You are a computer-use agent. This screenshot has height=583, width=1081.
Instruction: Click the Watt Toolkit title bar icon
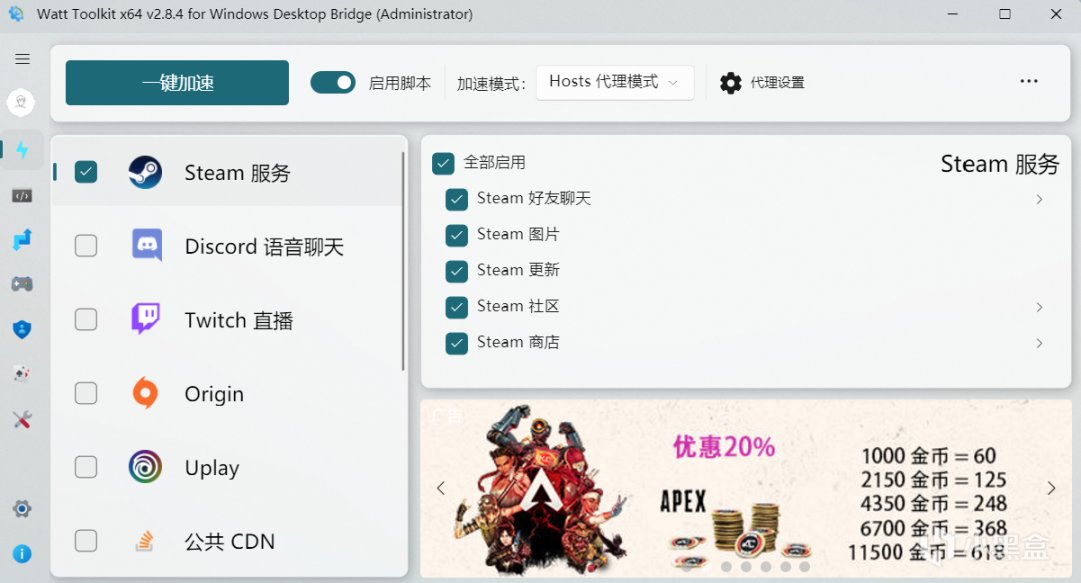[16, 14]
